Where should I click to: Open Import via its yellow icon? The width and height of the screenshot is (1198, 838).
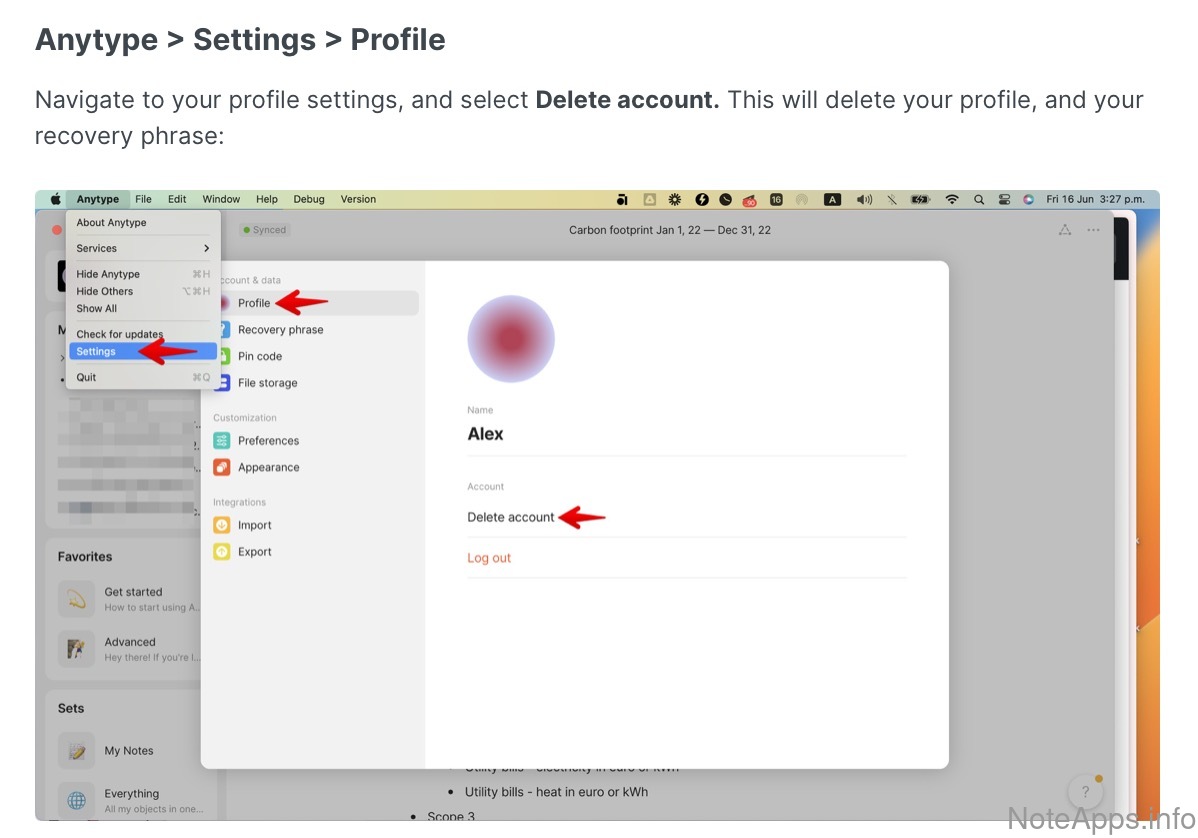[222, 525]
